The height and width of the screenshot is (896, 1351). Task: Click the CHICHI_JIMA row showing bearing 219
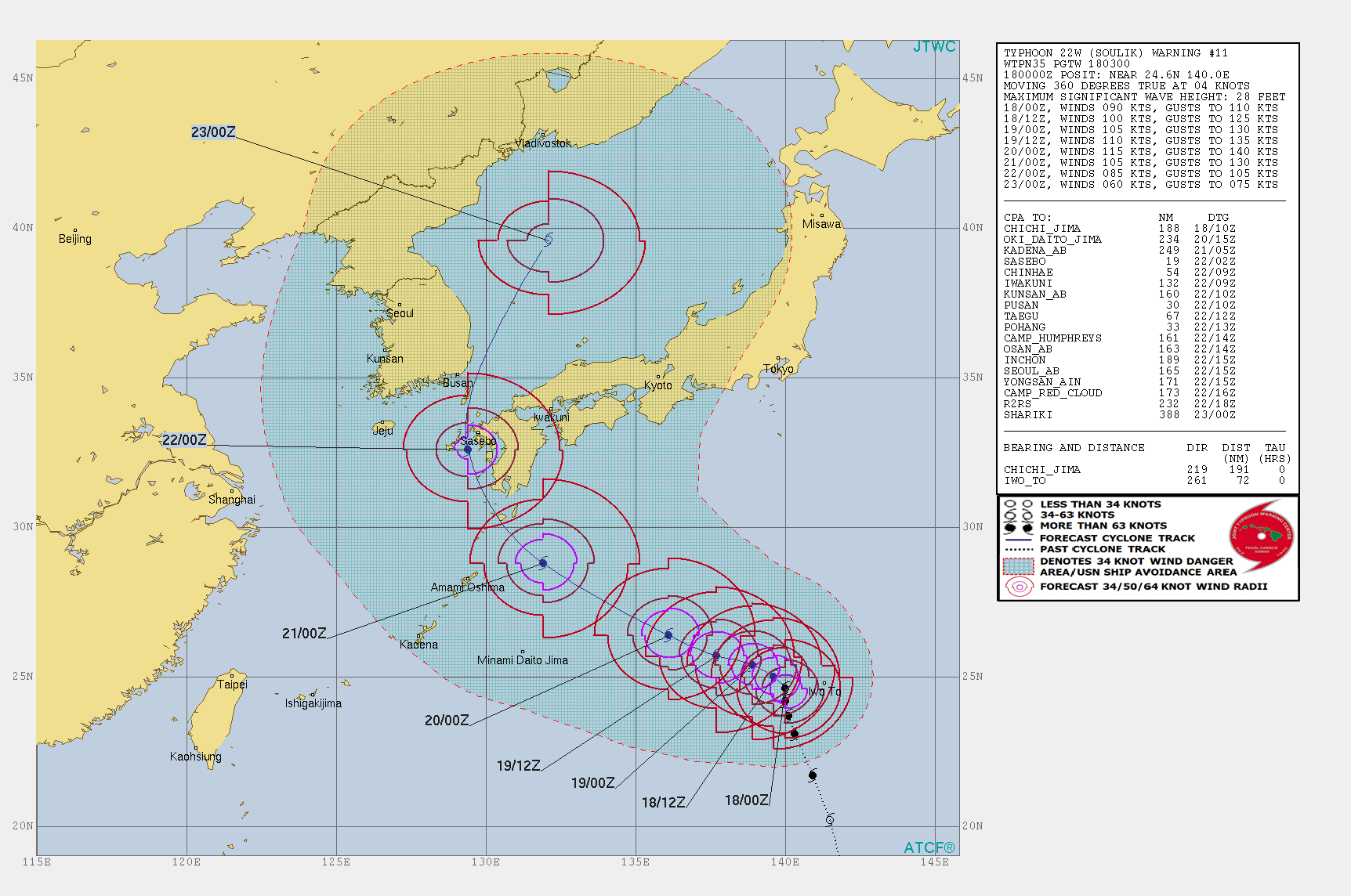coord(1145,470)
